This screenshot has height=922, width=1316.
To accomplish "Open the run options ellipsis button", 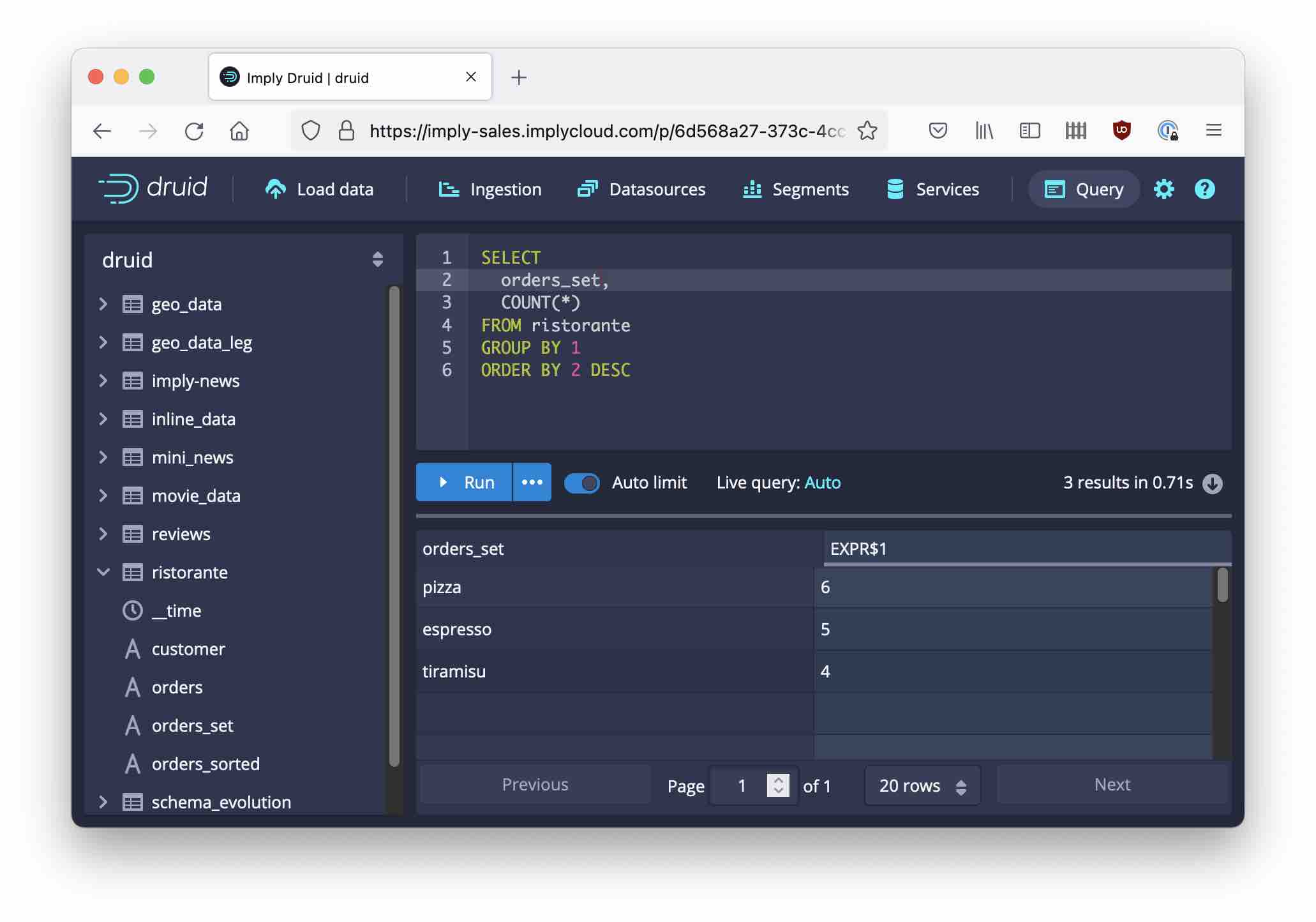I will pyautogui.click(x=532, y=482).
